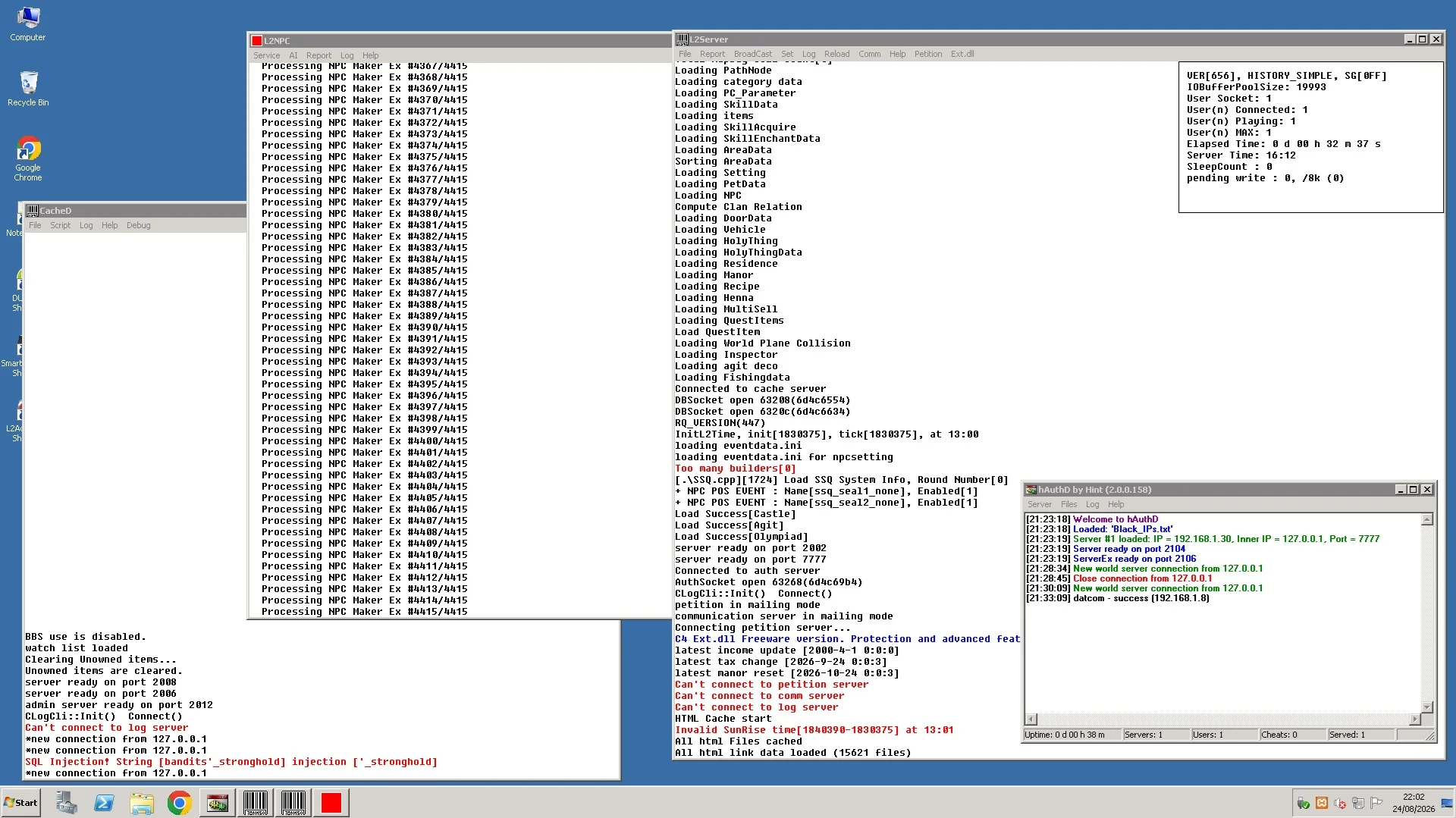Launch PowerShell from the taskbar
The width and height of the screenshot is (1456, 818).
(x=104, y=803)
